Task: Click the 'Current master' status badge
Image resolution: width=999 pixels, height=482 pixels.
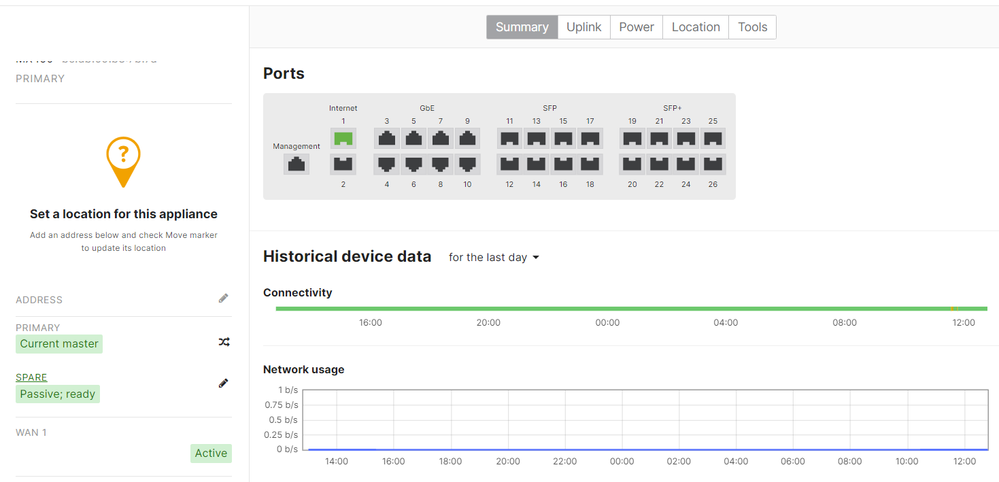Action: 59,344
